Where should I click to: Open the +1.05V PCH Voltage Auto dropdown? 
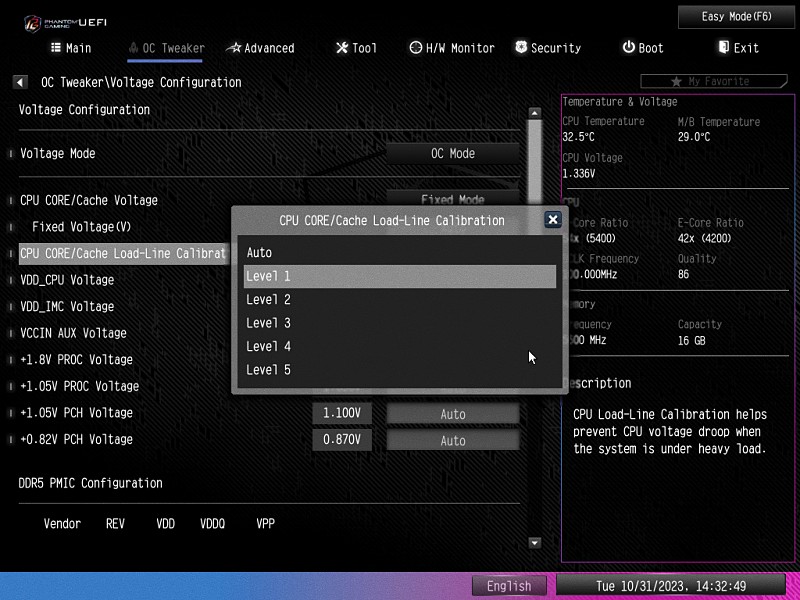tap(453, 414)
